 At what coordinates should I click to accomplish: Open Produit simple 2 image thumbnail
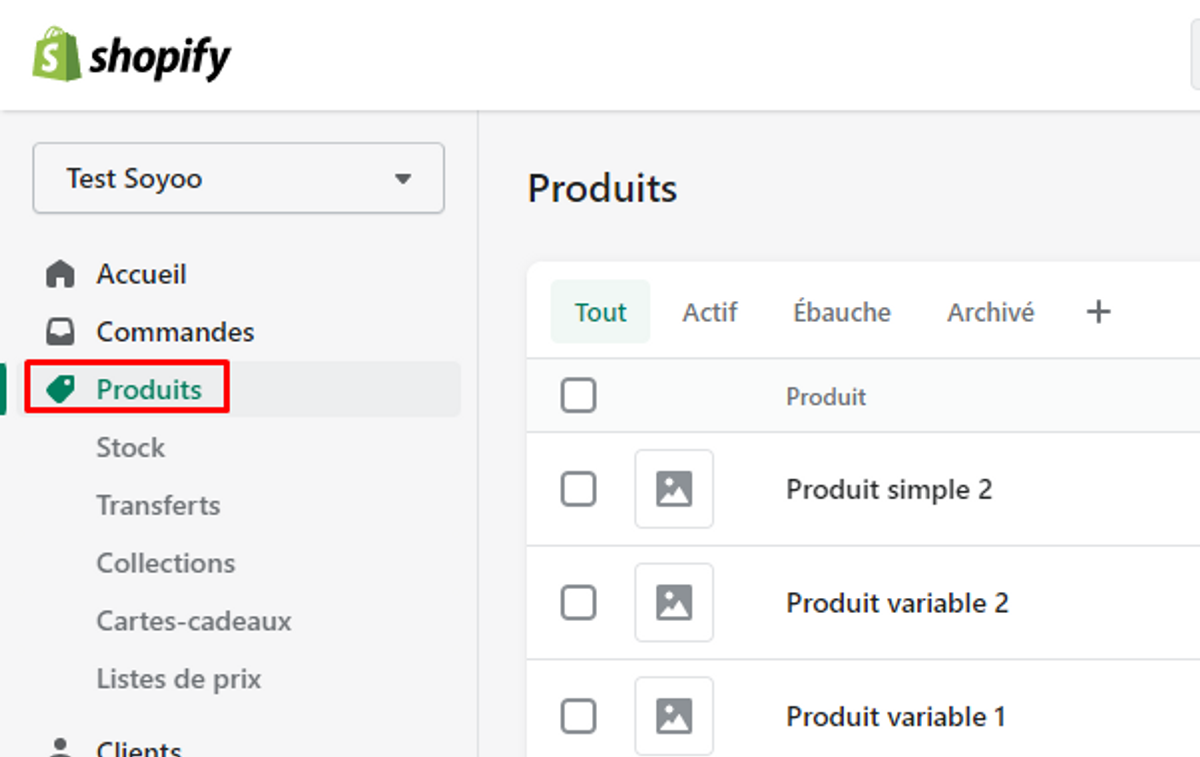coord(674,489)
